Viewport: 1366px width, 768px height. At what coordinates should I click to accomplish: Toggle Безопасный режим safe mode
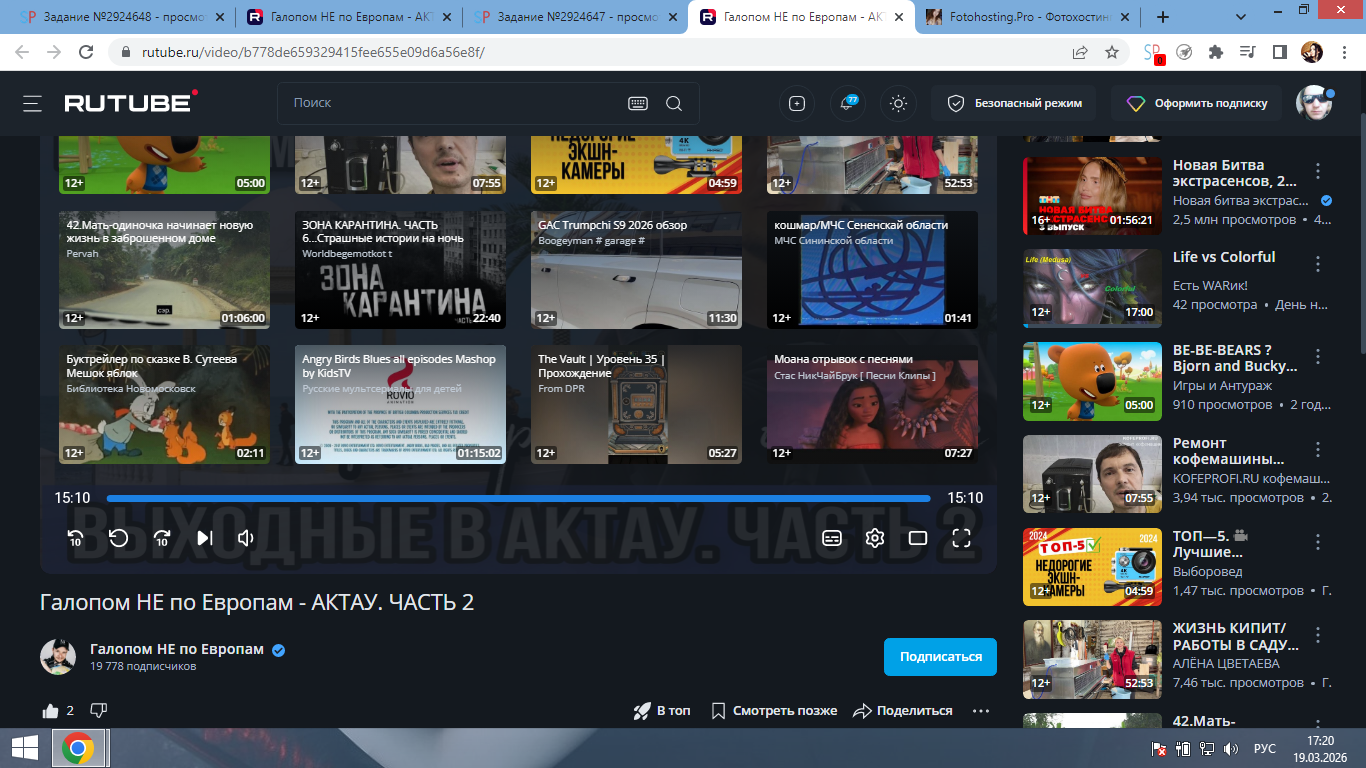coord(1013,103)
